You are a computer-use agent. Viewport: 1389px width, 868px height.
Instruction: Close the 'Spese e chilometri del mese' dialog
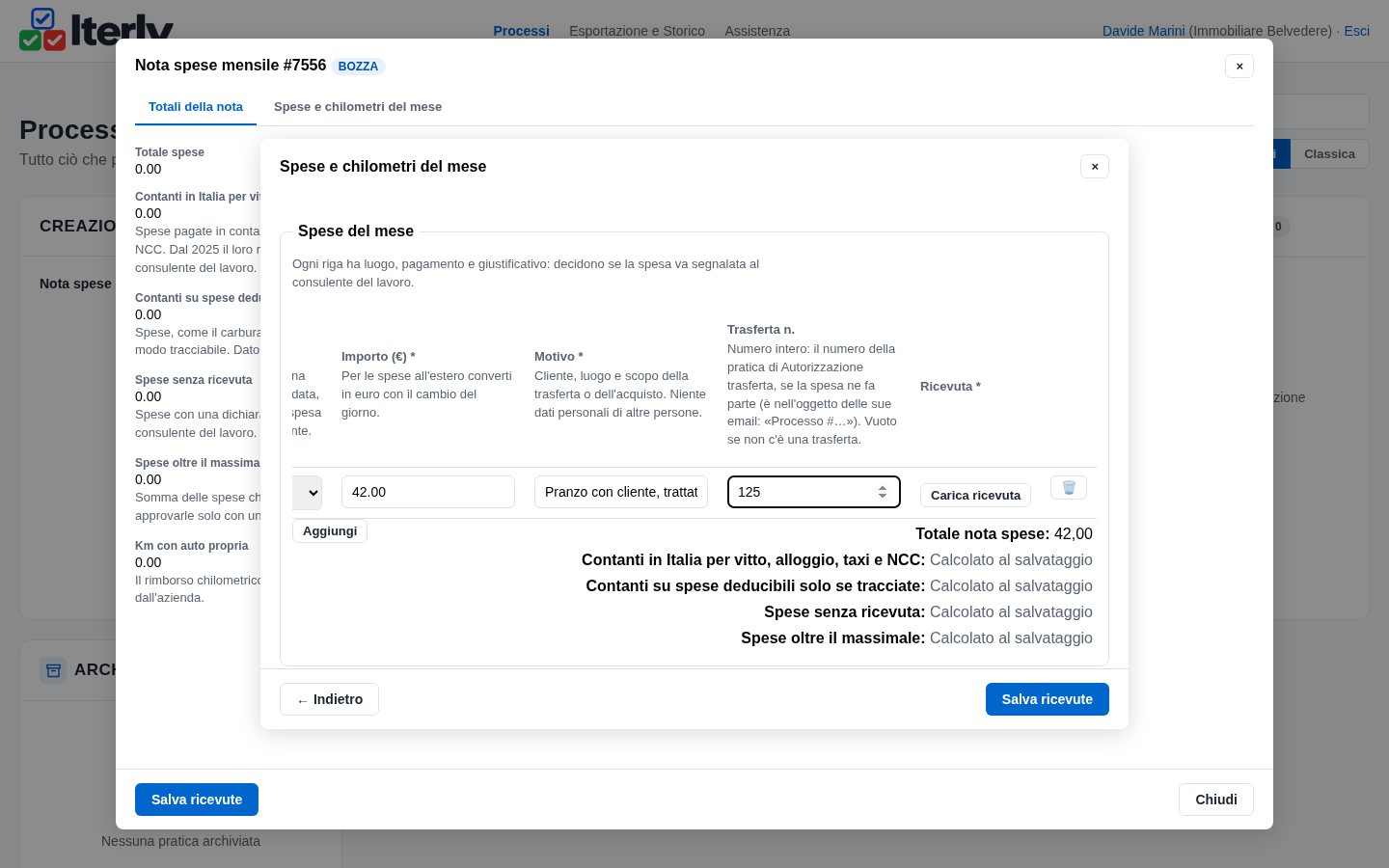pyautogui.click(x=1095, y=167)
